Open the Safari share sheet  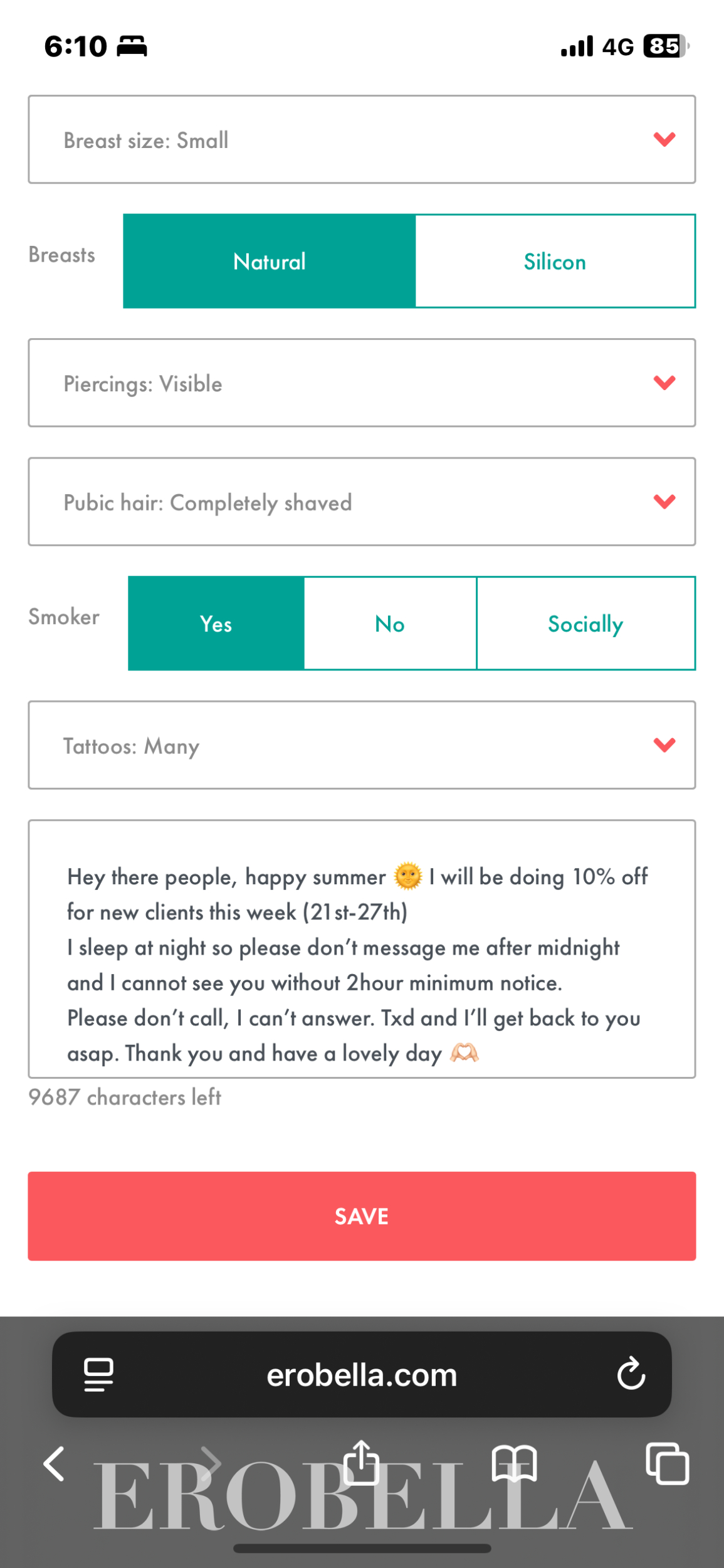[362, 1463]
